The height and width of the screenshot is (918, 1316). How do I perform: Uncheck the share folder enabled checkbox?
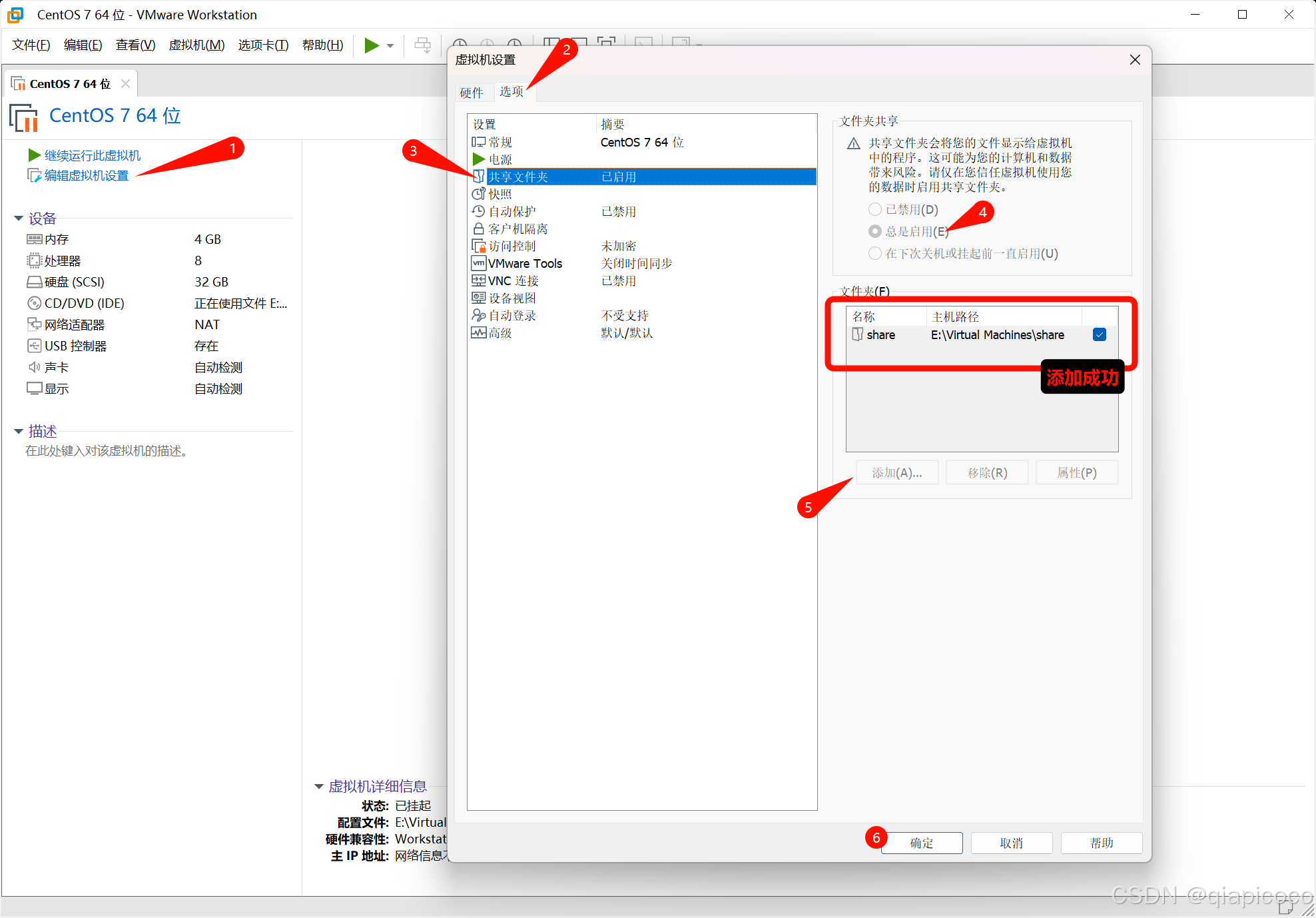tap(1100, 334)
